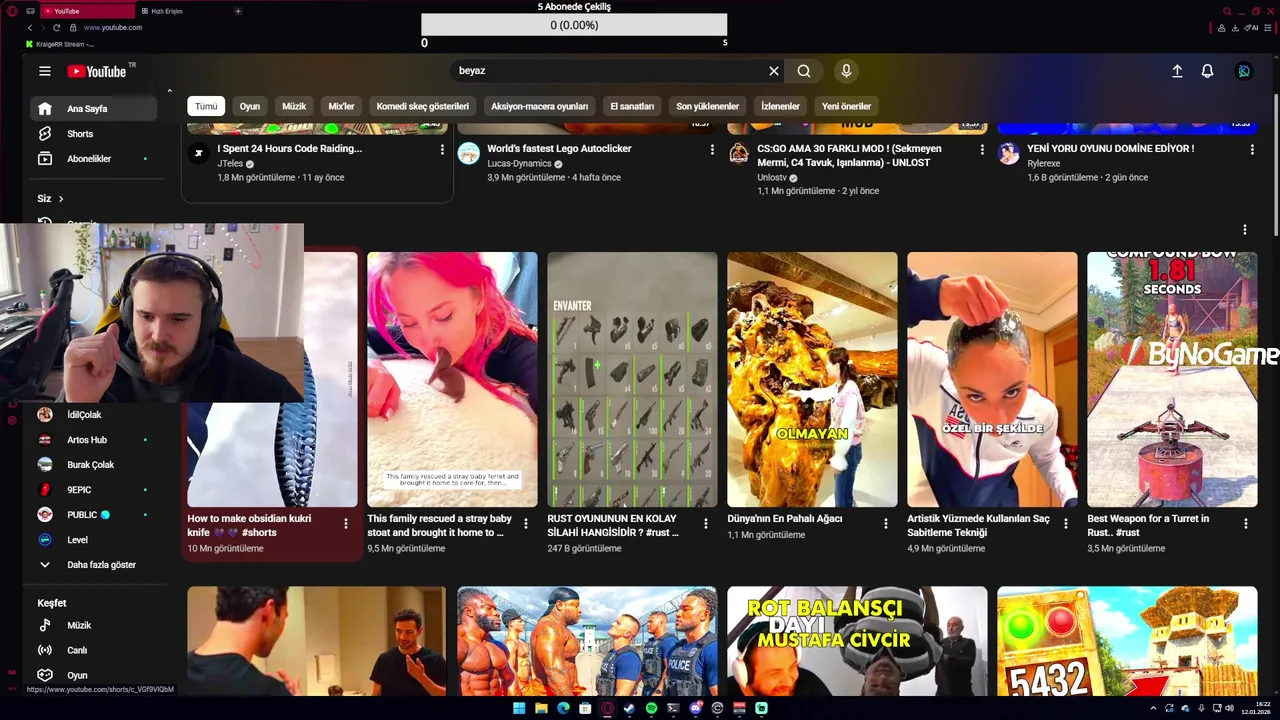This screenshot has height=720, width=1280.
Task: Open Shorts shelf options menu
Action: click(x=1245, y=229)
